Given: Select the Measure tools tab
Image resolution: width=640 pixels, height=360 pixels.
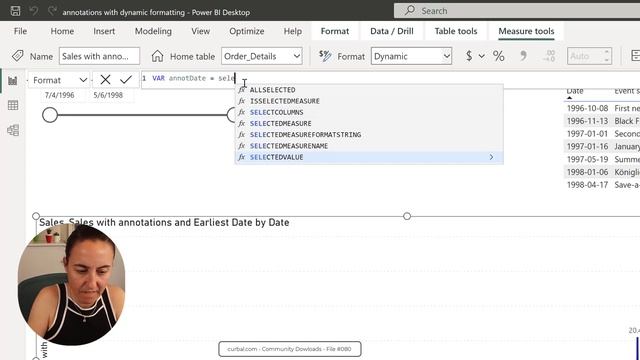Looking at the screenshot, I should pyautogui.click(x=526, y=31).
